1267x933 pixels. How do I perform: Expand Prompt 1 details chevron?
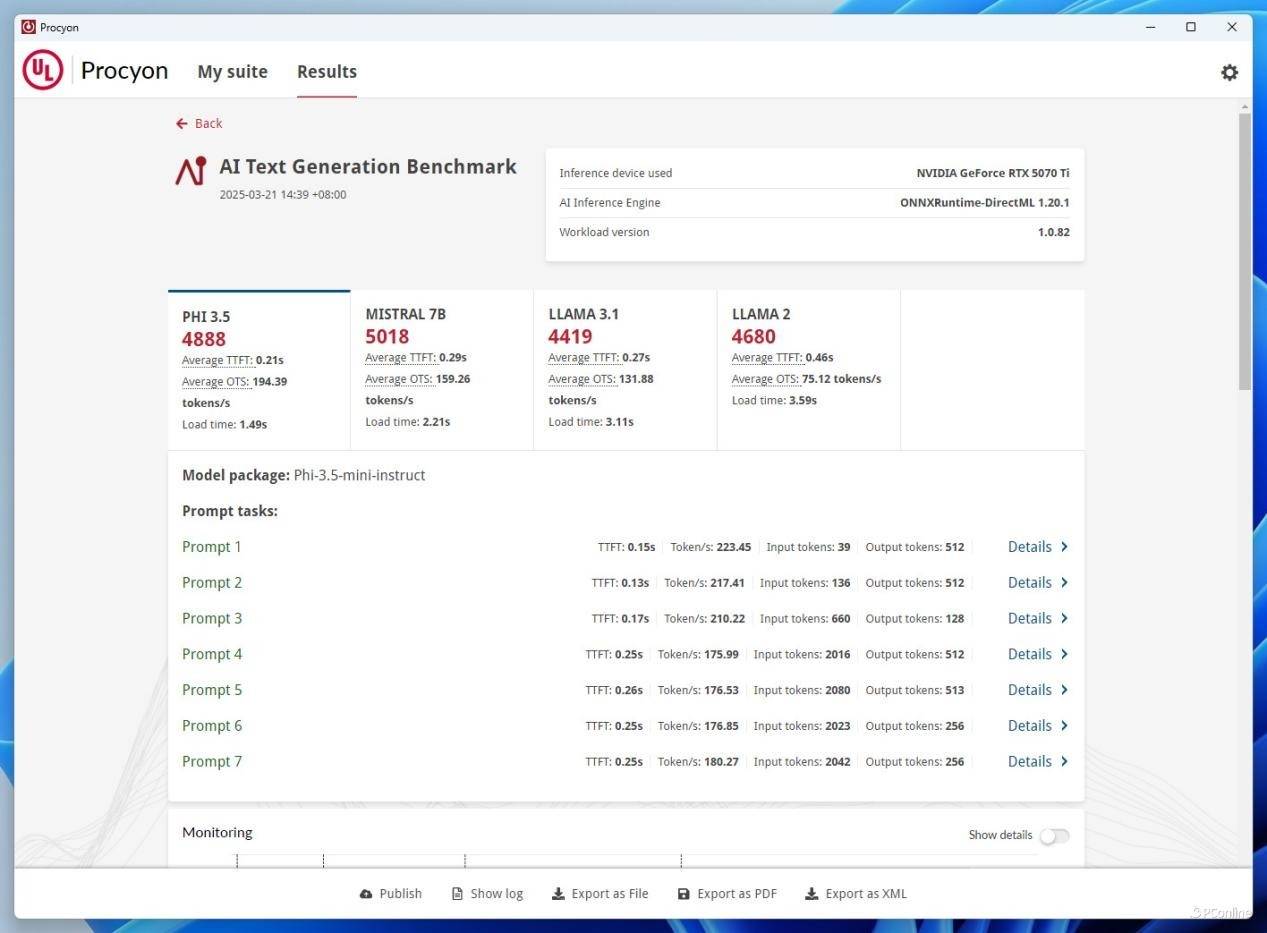1064,547
